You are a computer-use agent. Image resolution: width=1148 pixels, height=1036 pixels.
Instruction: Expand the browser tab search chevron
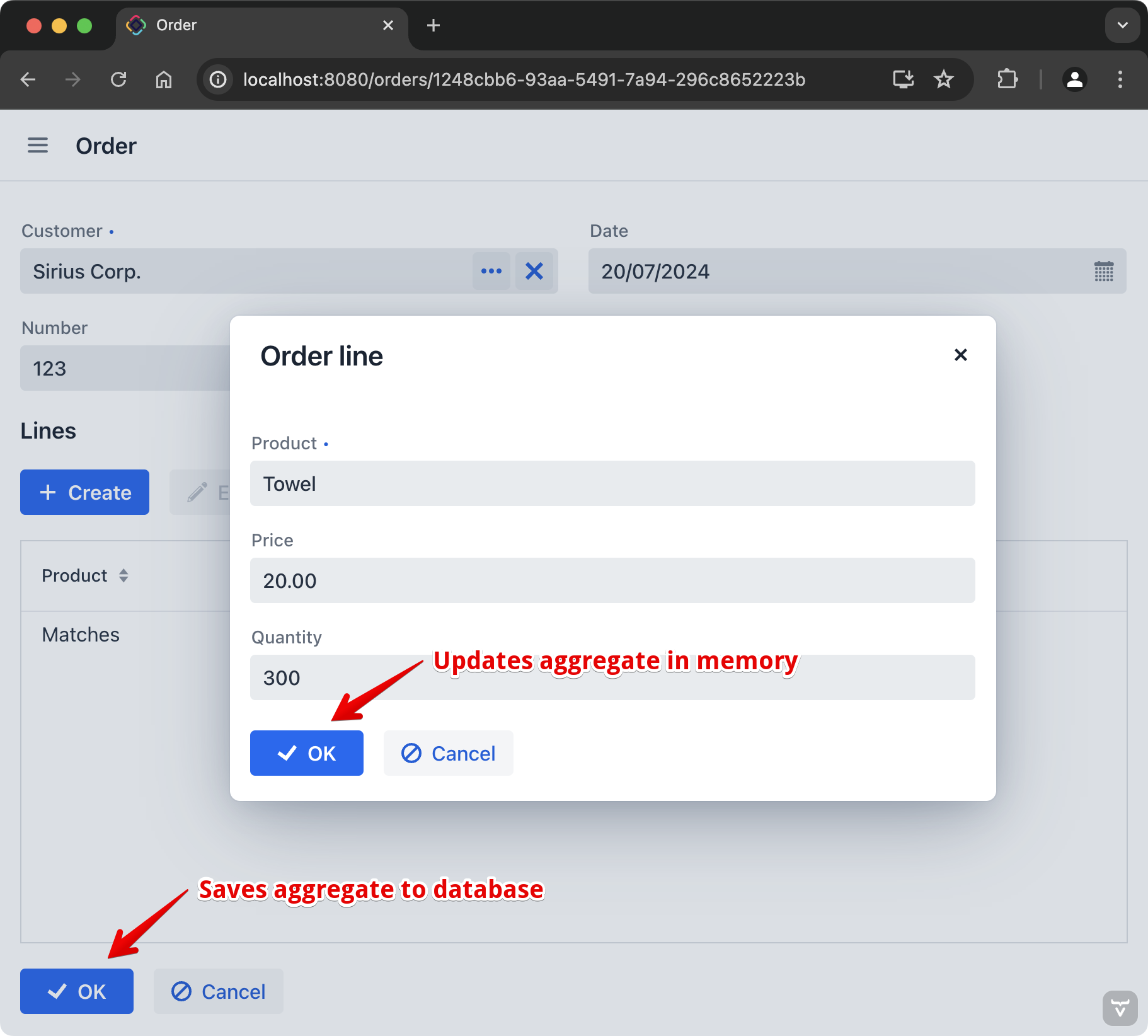tap(1122, 25)
